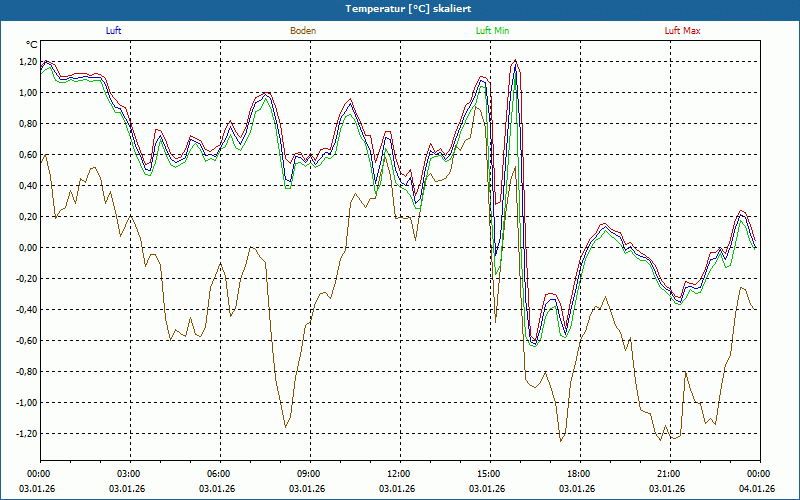Click the -0,60 y-axis tick label
800x500 pixels.
point(24,341)
